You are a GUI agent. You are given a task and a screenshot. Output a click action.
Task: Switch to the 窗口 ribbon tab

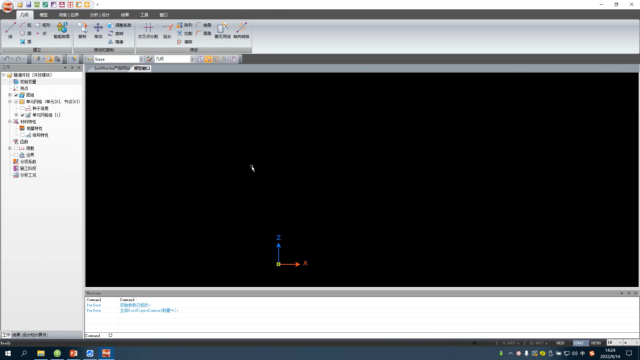tap(164, 15)
